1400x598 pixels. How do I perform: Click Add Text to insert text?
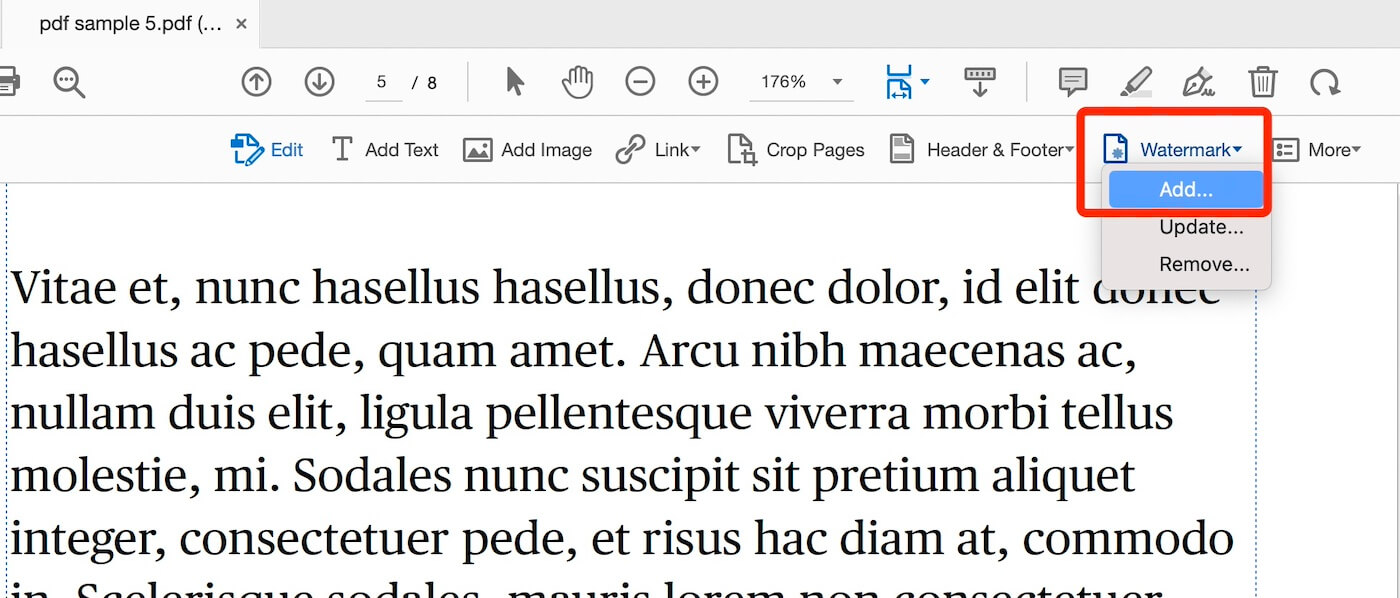pyautogui.click(x=385, y=149)
